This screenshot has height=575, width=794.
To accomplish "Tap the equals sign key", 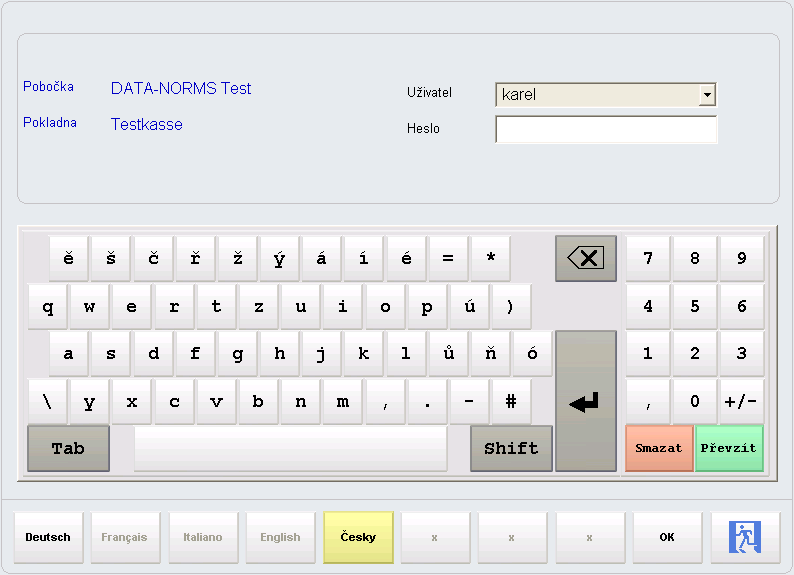I will (448, 258).
